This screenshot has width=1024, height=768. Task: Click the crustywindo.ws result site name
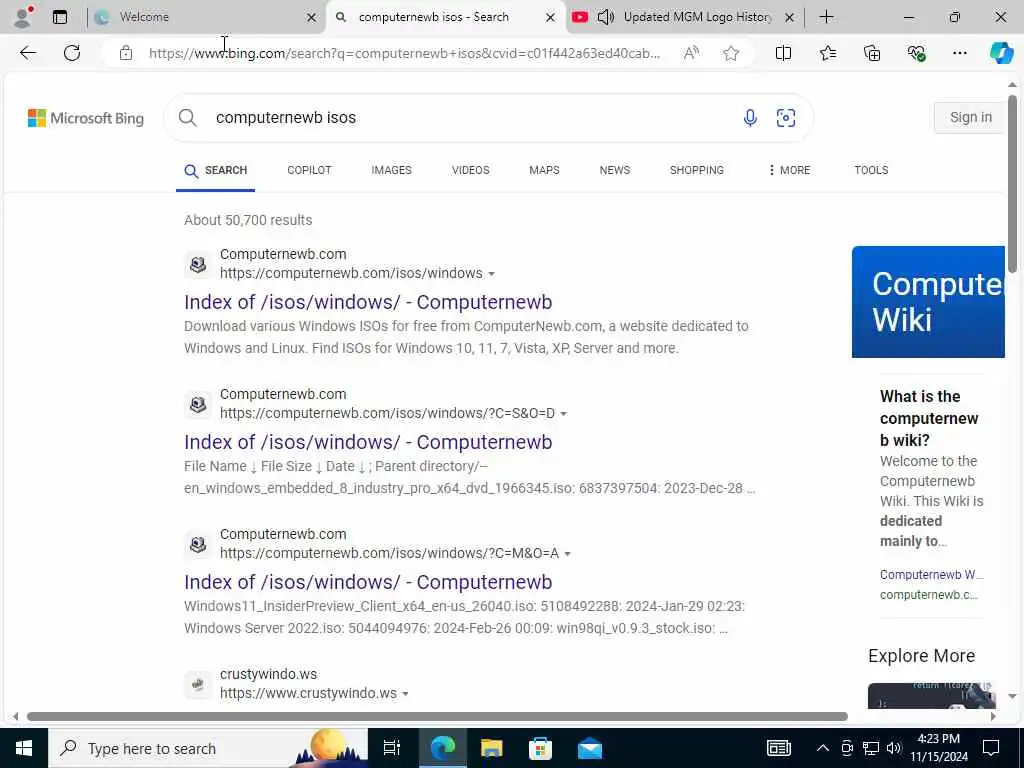268,674
